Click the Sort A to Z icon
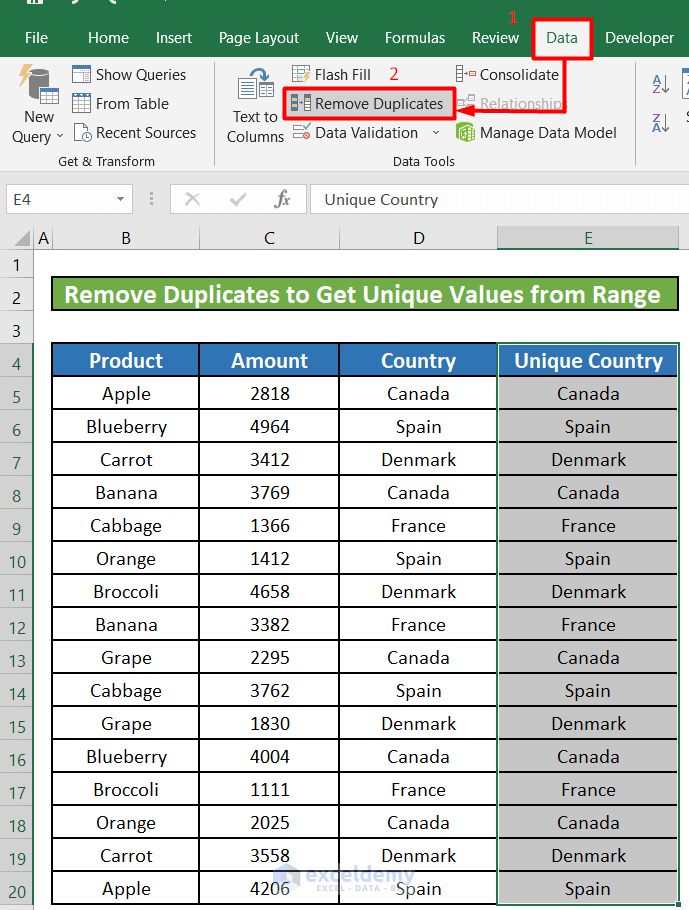The width and height of the screenshot is (689, 910). coord(661,85)
